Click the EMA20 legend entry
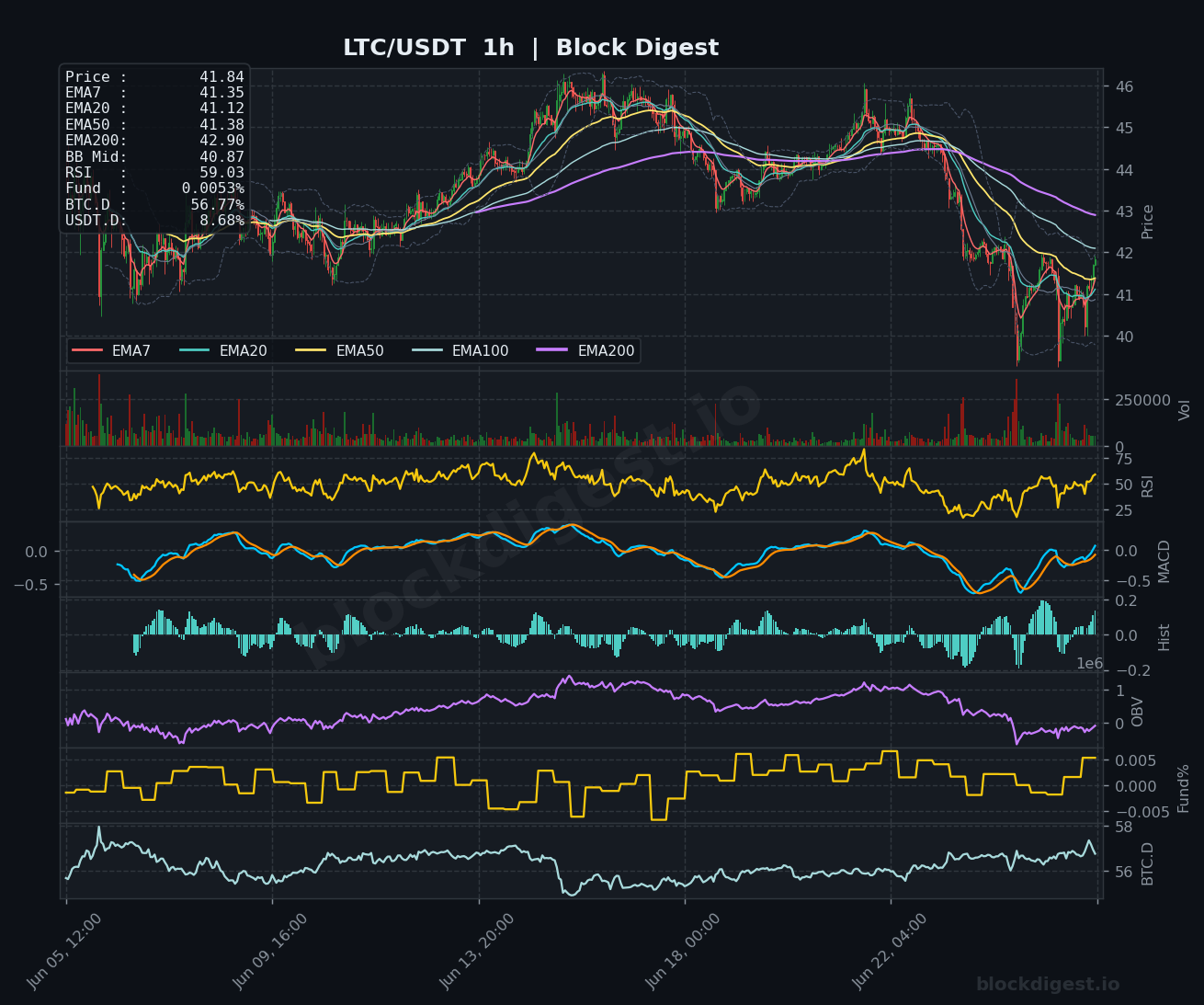1204x1005 pixels. click(x=223, y=350)
